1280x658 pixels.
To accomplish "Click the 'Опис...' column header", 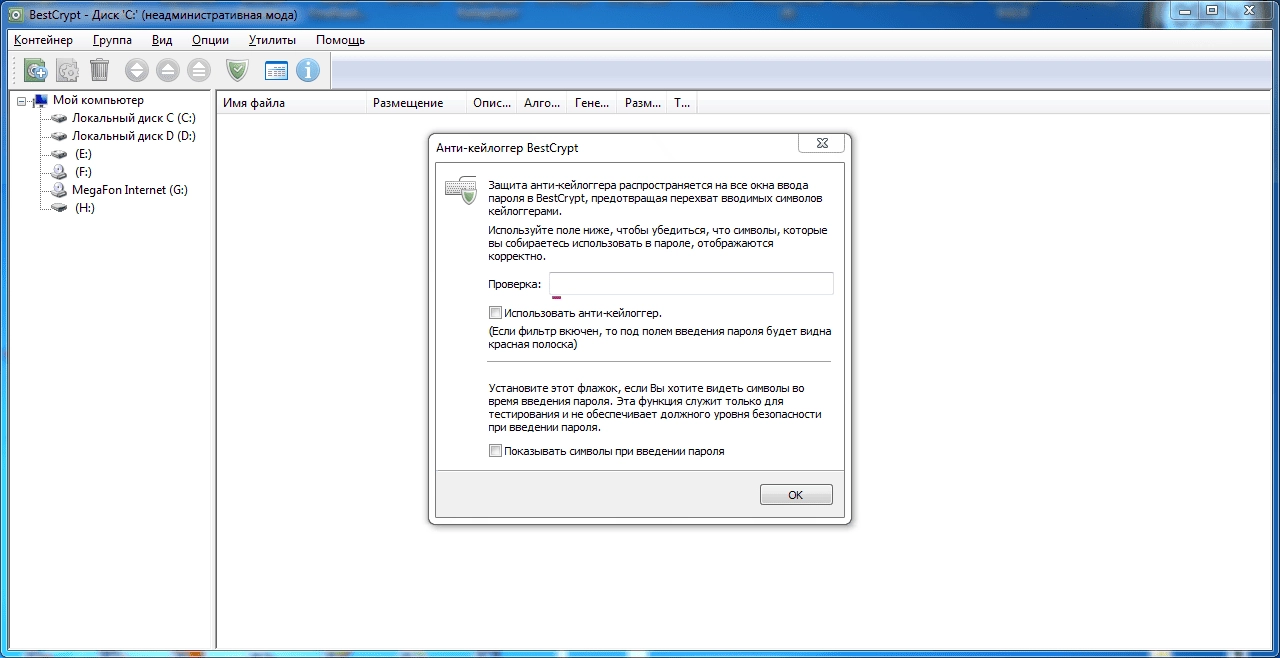I will [x=492, y=102].
